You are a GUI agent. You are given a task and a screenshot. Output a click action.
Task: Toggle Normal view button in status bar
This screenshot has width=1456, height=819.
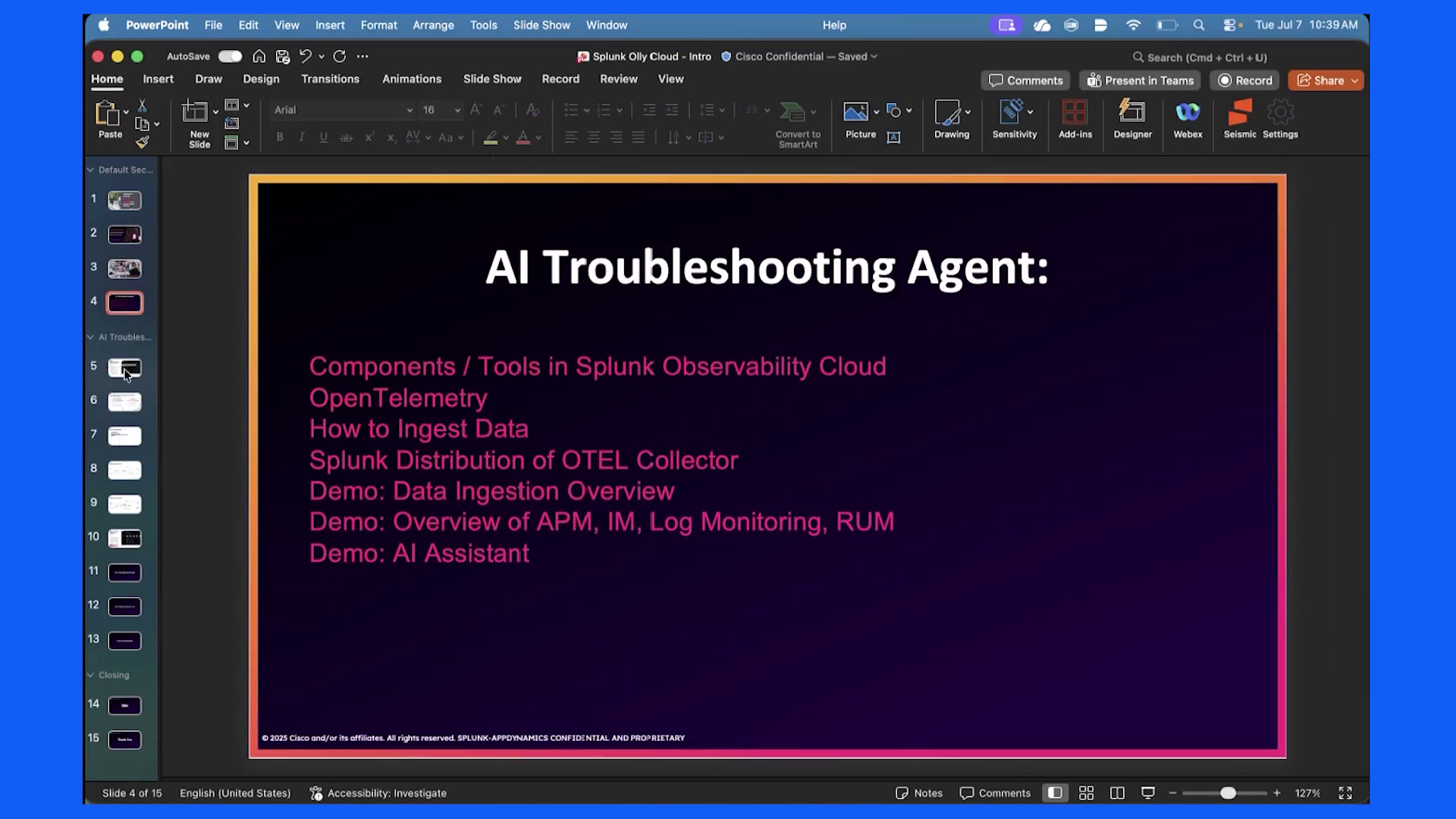[1055, 792]
